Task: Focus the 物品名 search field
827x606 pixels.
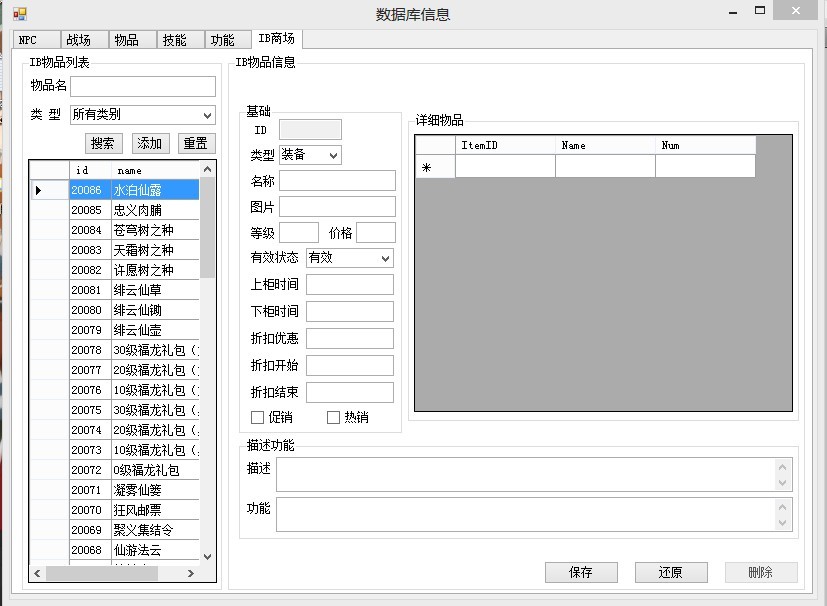Action: [143, 86]
